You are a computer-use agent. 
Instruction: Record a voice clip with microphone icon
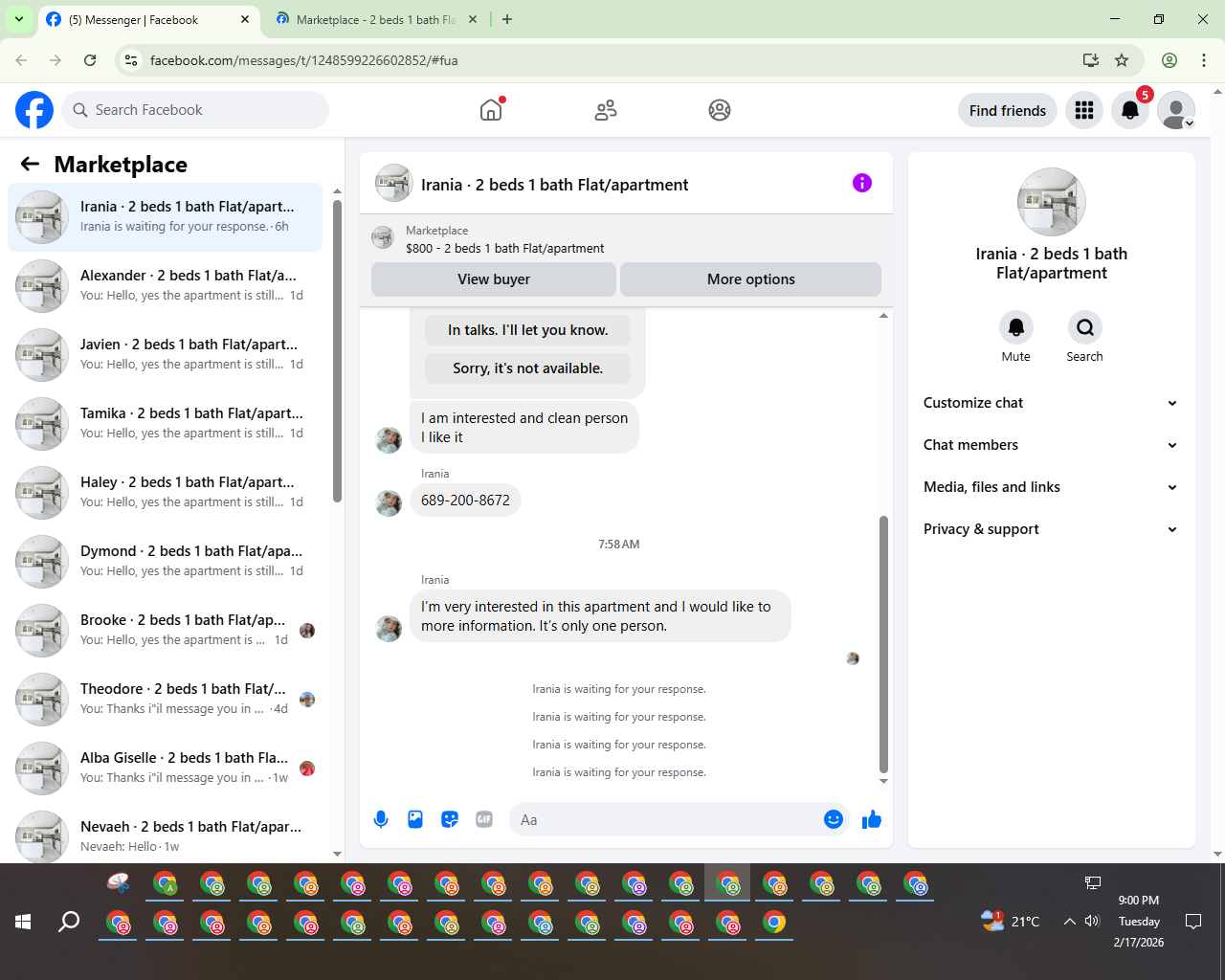381,819
